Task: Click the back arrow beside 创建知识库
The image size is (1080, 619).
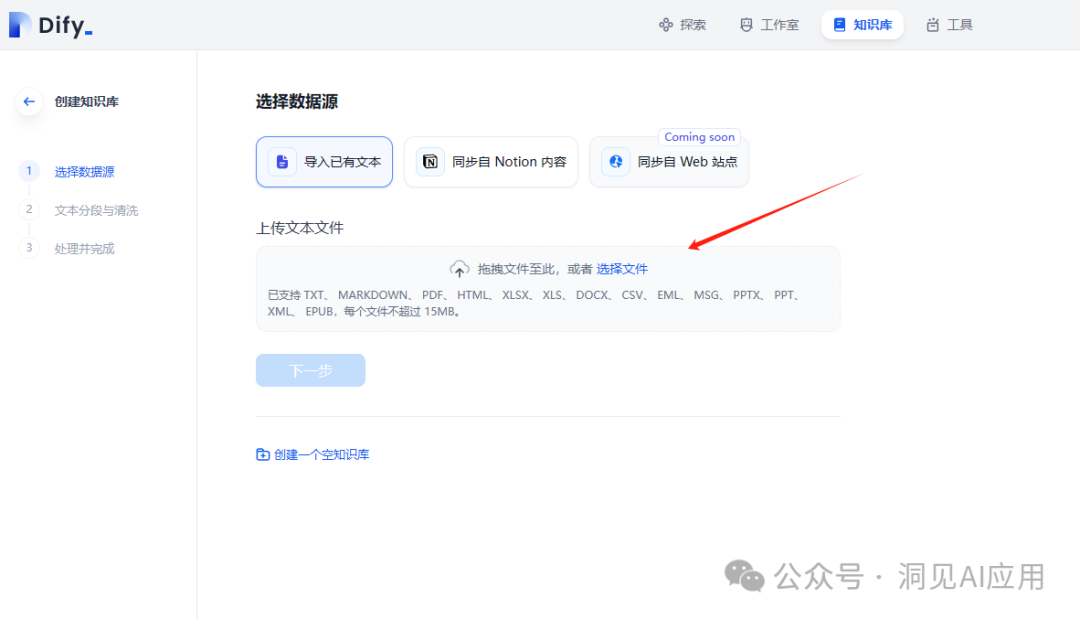Action: pos(28,101)
